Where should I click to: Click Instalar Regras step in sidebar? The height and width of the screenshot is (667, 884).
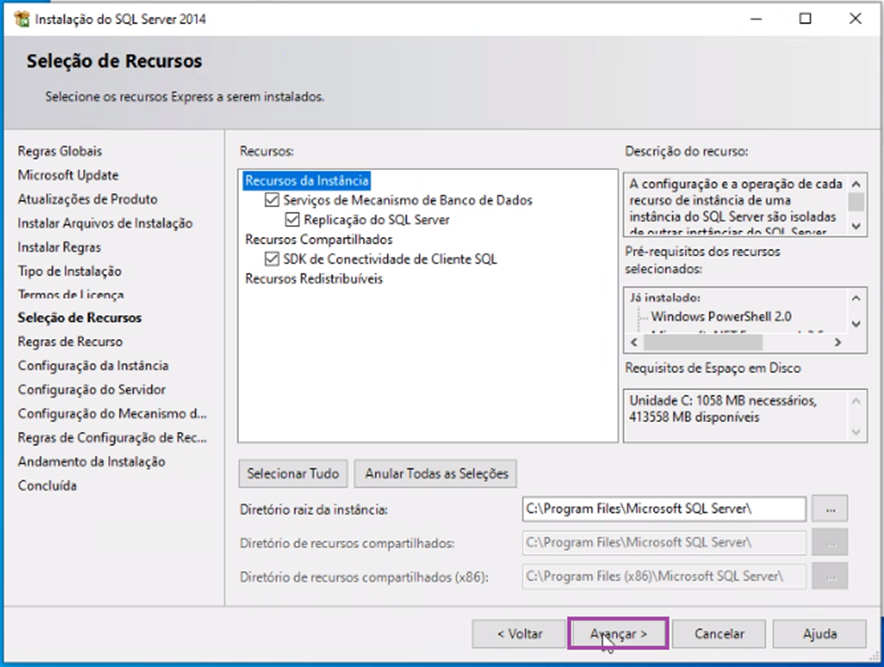(x=59, y=247)
